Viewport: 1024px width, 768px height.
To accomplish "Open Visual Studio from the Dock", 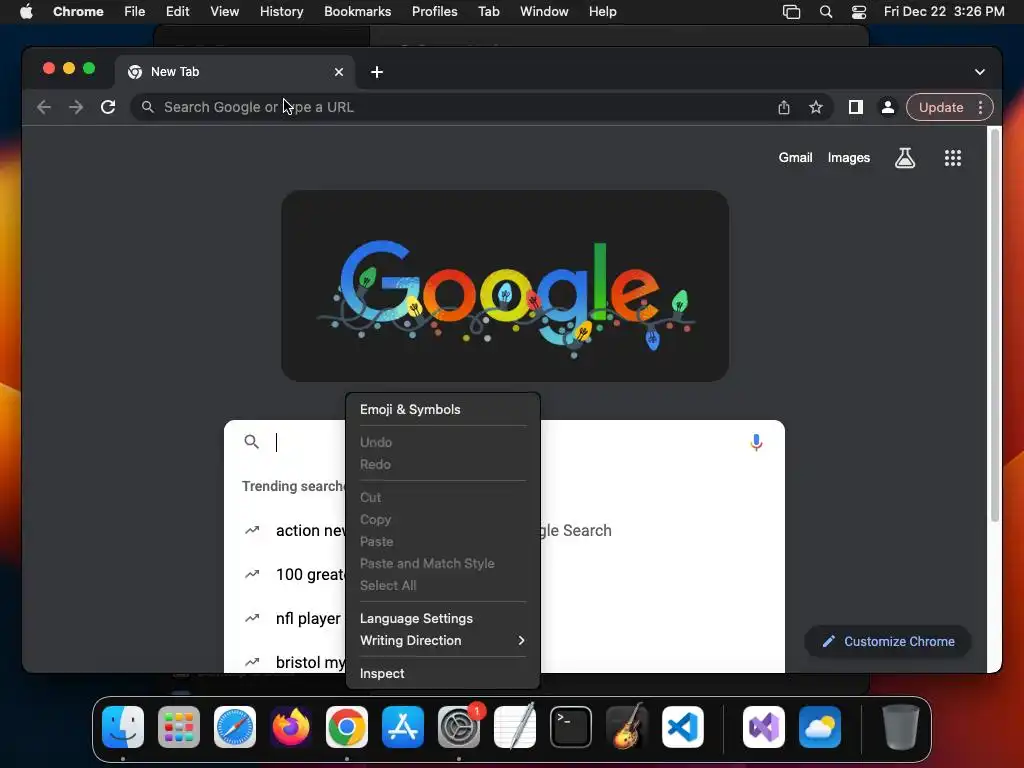I will 764,726.
